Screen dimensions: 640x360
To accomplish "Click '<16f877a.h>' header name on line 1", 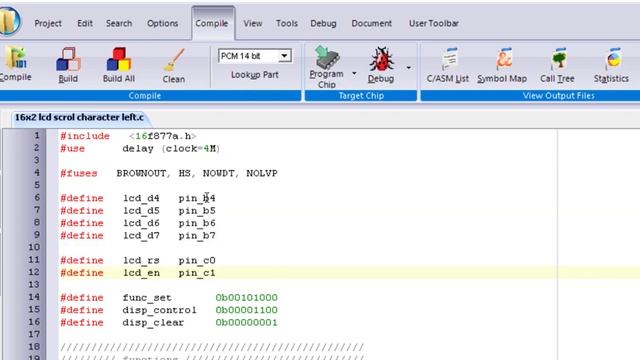I will (x=163, y=136).
